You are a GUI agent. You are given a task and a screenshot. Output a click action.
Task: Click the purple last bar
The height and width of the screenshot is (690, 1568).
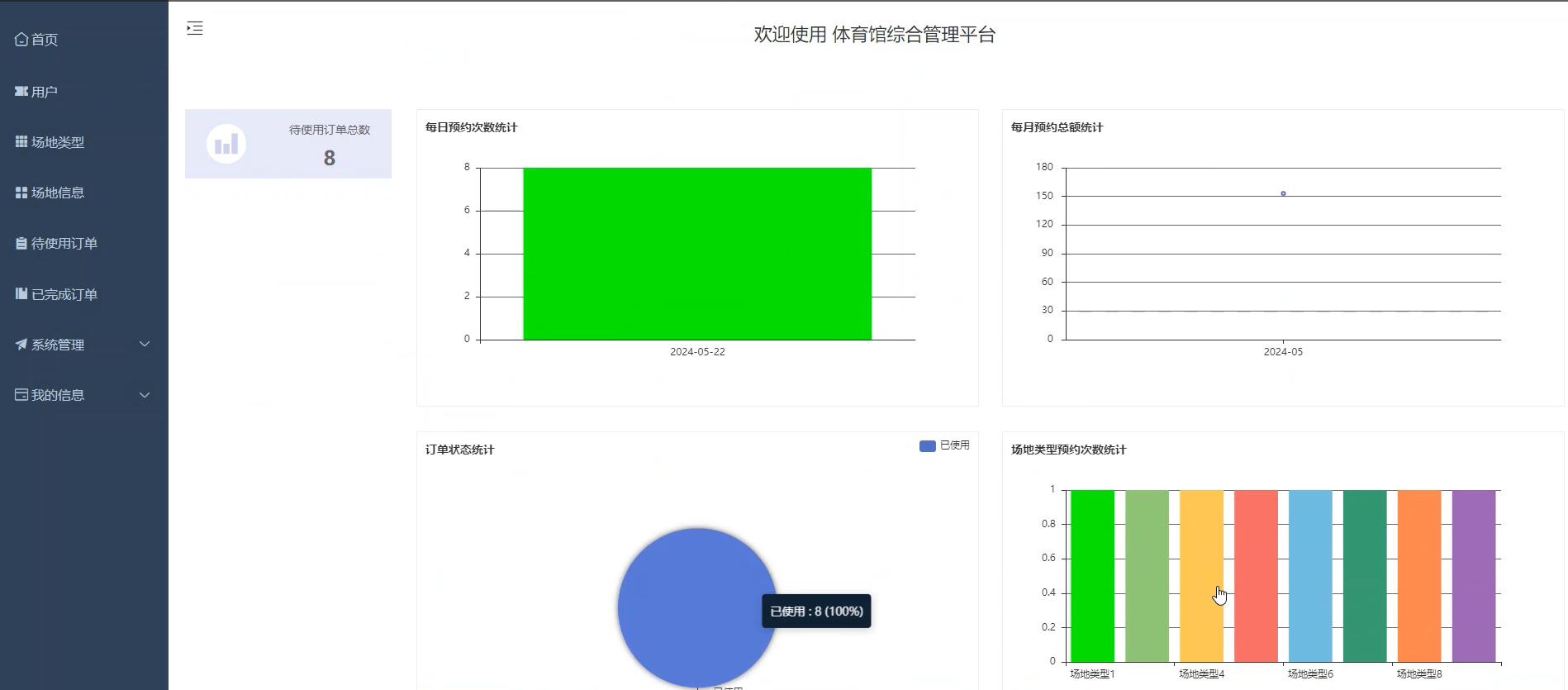(x=1474, y=576)
